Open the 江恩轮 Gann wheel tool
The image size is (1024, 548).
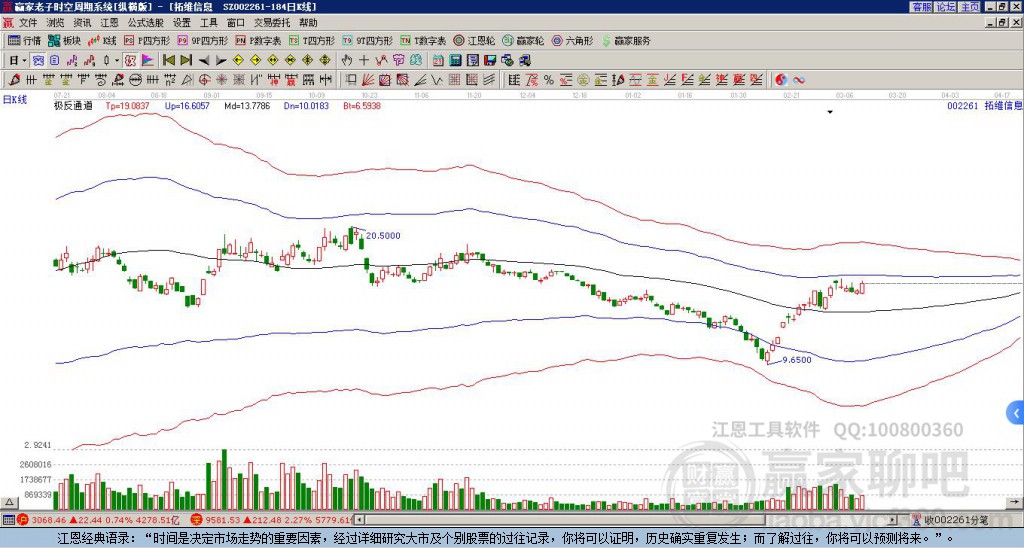(475, 40)
